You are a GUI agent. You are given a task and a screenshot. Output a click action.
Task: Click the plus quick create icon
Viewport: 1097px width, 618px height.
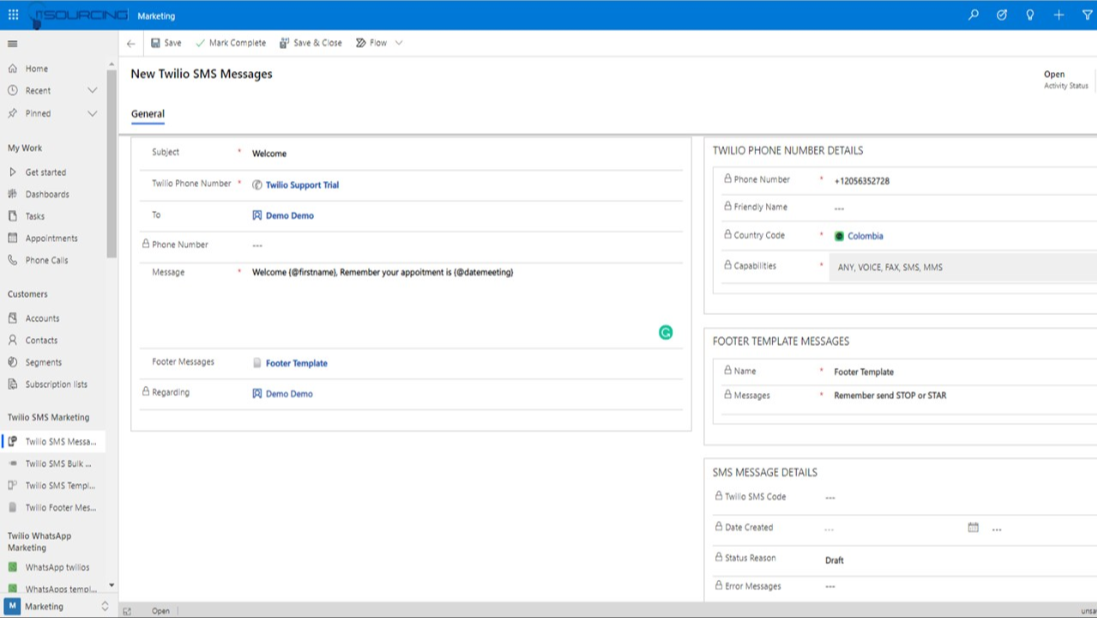(1059, 15)
